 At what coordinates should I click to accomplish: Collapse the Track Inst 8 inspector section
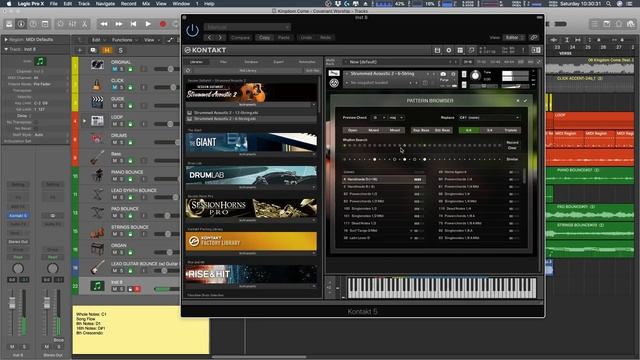6,49
